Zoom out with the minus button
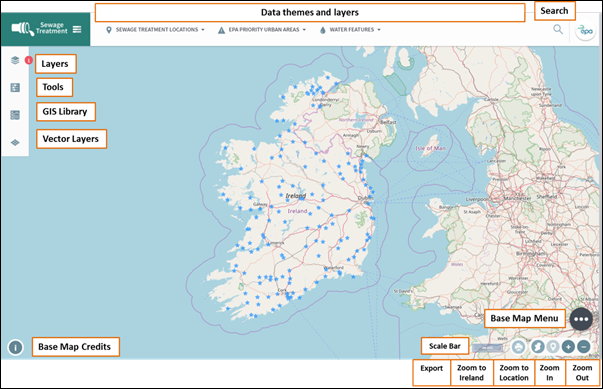603x389 pixels. [x=583, y=347]
